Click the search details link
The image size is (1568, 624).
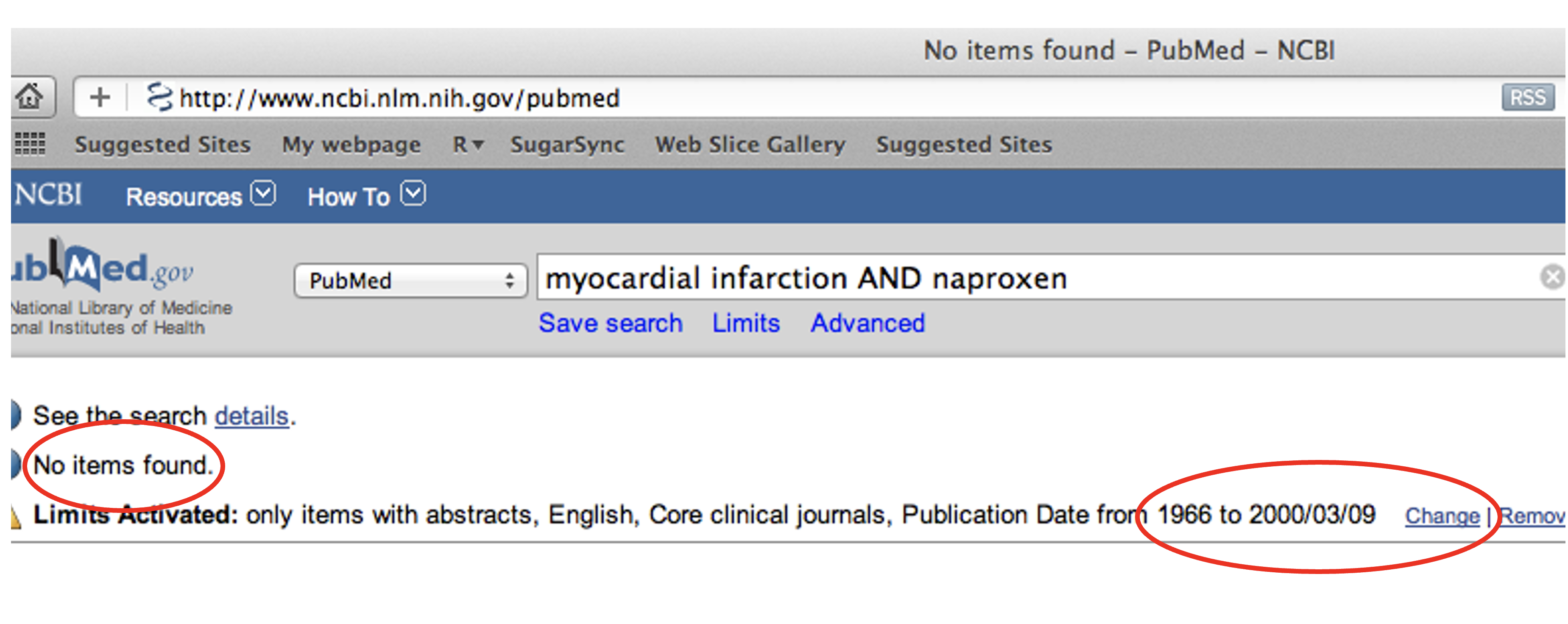(x=251, y=416)
